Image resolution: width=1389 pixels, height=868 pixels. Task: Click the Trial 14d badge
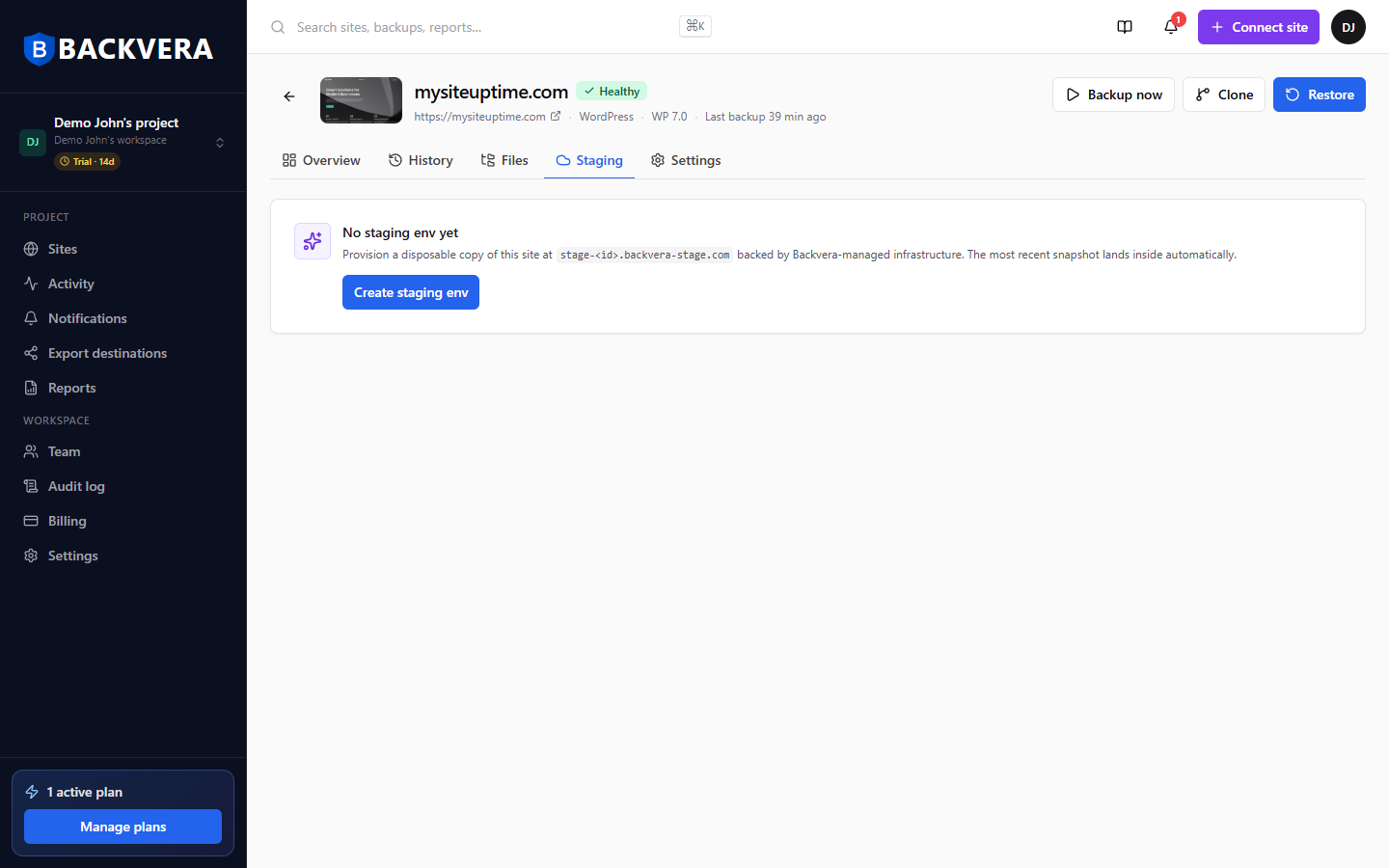pyautogui.click(x=87, y=161)
